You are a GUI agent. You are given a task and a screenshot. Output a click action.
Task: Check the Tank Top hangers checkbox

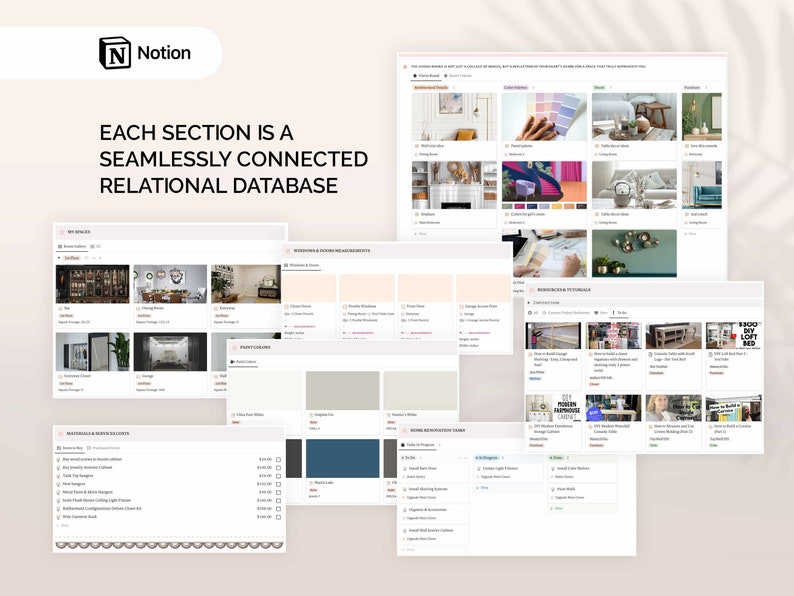tap(279, 476)
